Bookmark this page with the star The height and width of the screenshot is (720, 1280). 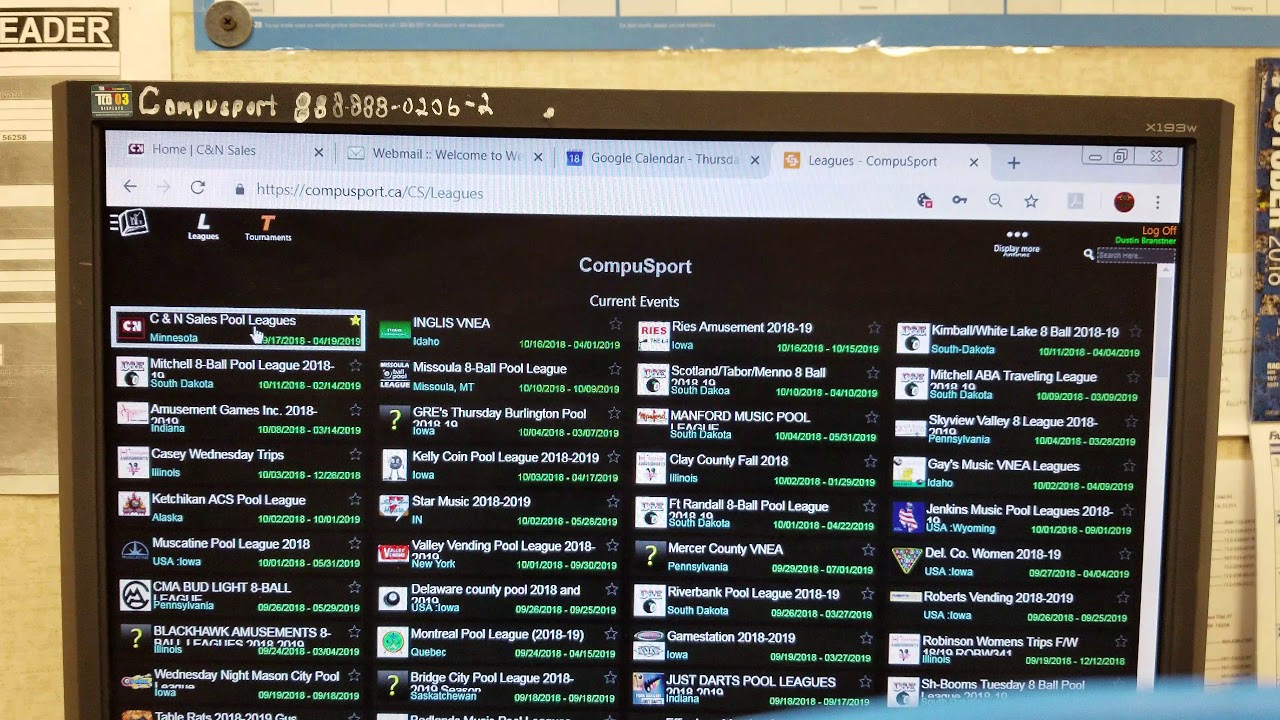pyautogui.click(x=1031, y=201)
